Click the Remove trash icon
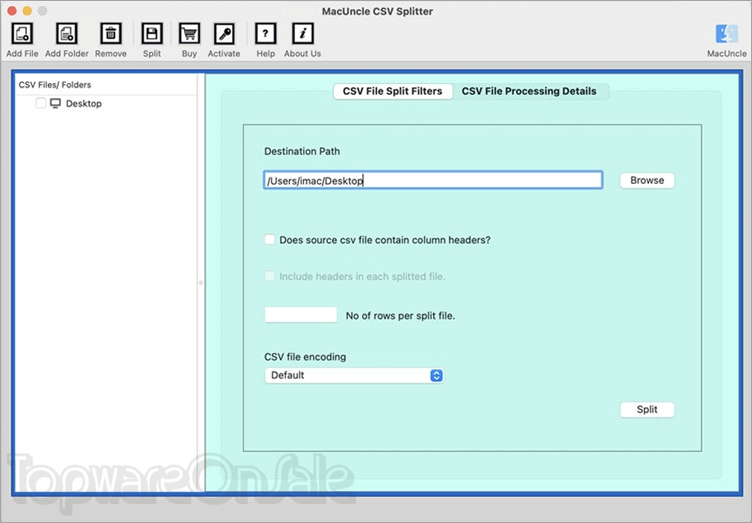752x523 pixels. [111, 34]
